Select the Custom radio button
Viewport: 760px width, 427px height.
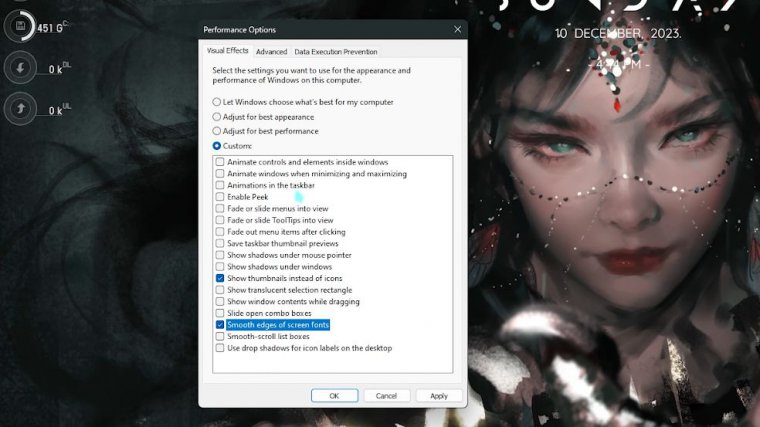(217, 146)
